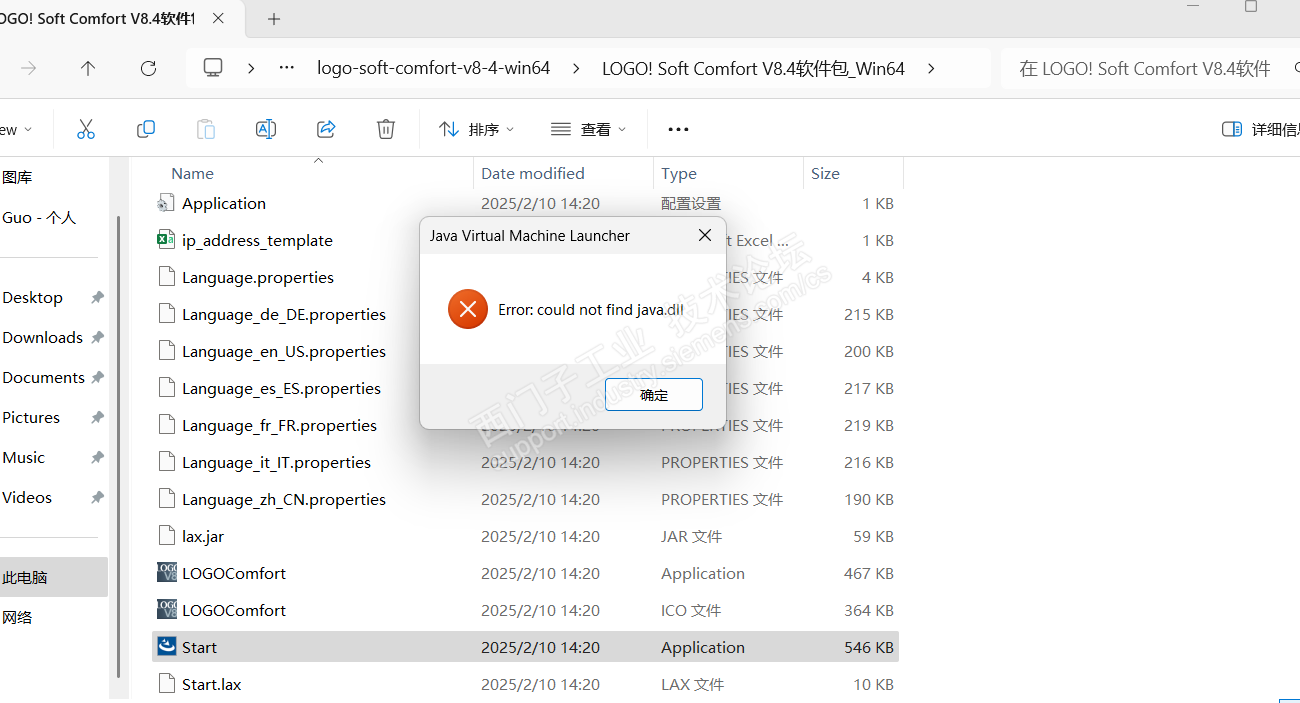Click the search box in Explorer
This screenshot has height=703, width=1300.
(x=1150, y=68)
